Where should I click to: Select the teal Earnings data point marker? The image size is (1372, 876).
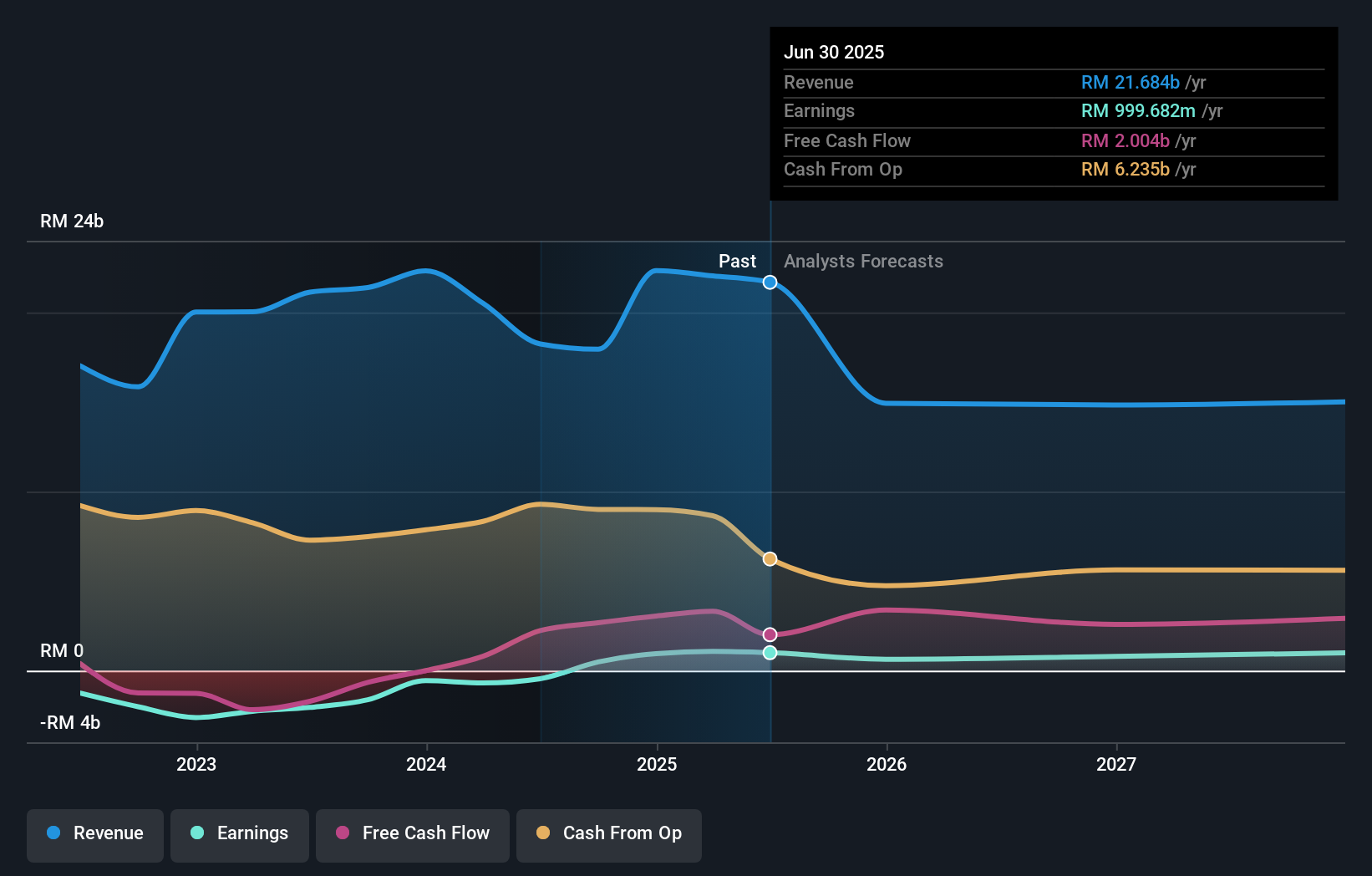[x=769, y=653]
